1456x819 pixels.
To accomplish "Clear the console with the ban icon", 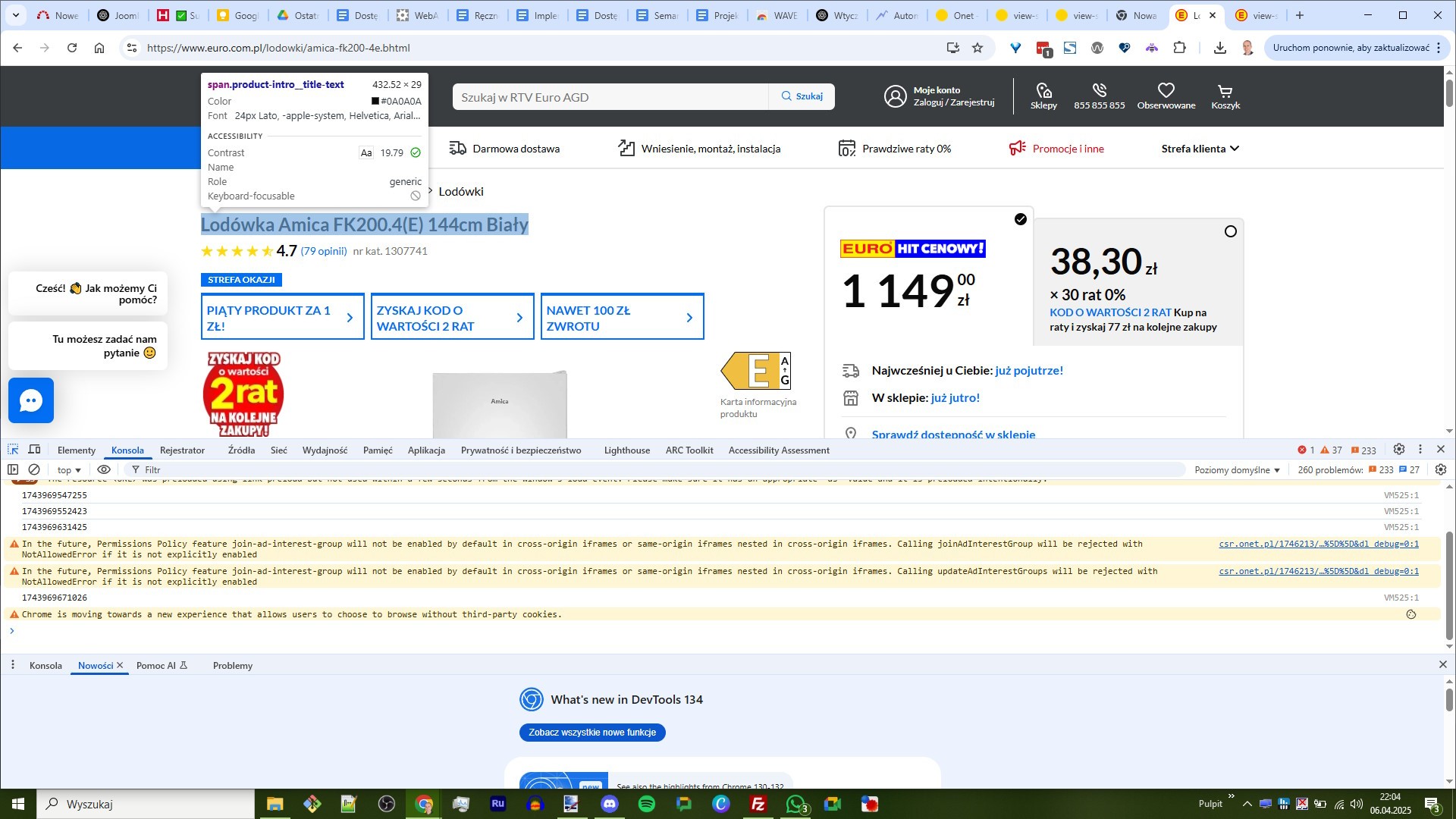I will 34,470.
